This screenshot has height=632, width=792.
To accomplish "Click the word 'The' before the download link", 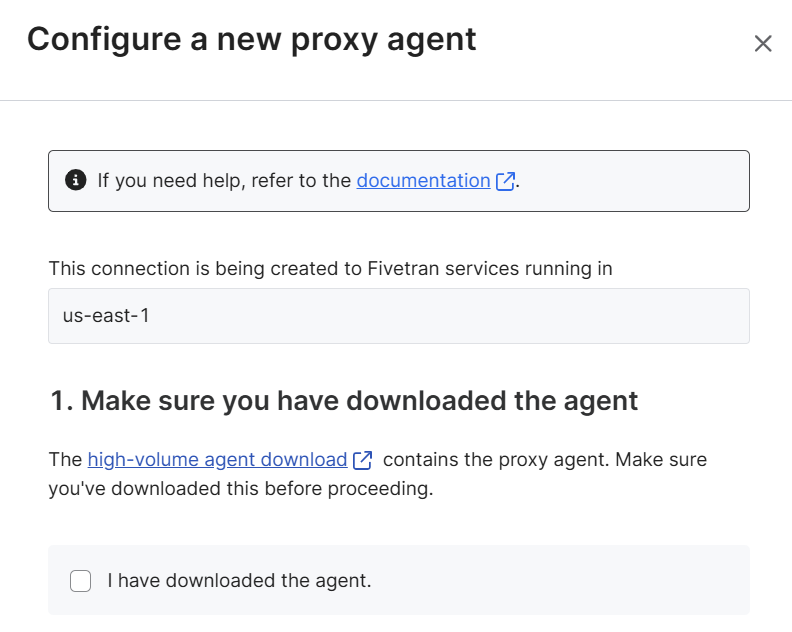I will click(x=65, y=460).
